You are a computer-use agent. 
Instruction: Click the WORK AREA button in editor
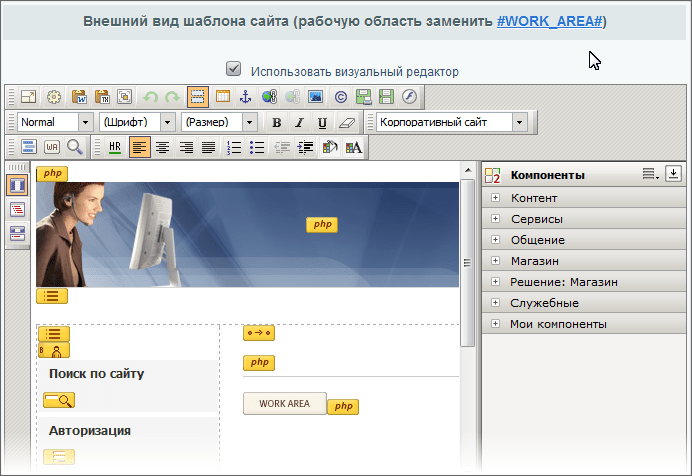(x=284, y=403)
